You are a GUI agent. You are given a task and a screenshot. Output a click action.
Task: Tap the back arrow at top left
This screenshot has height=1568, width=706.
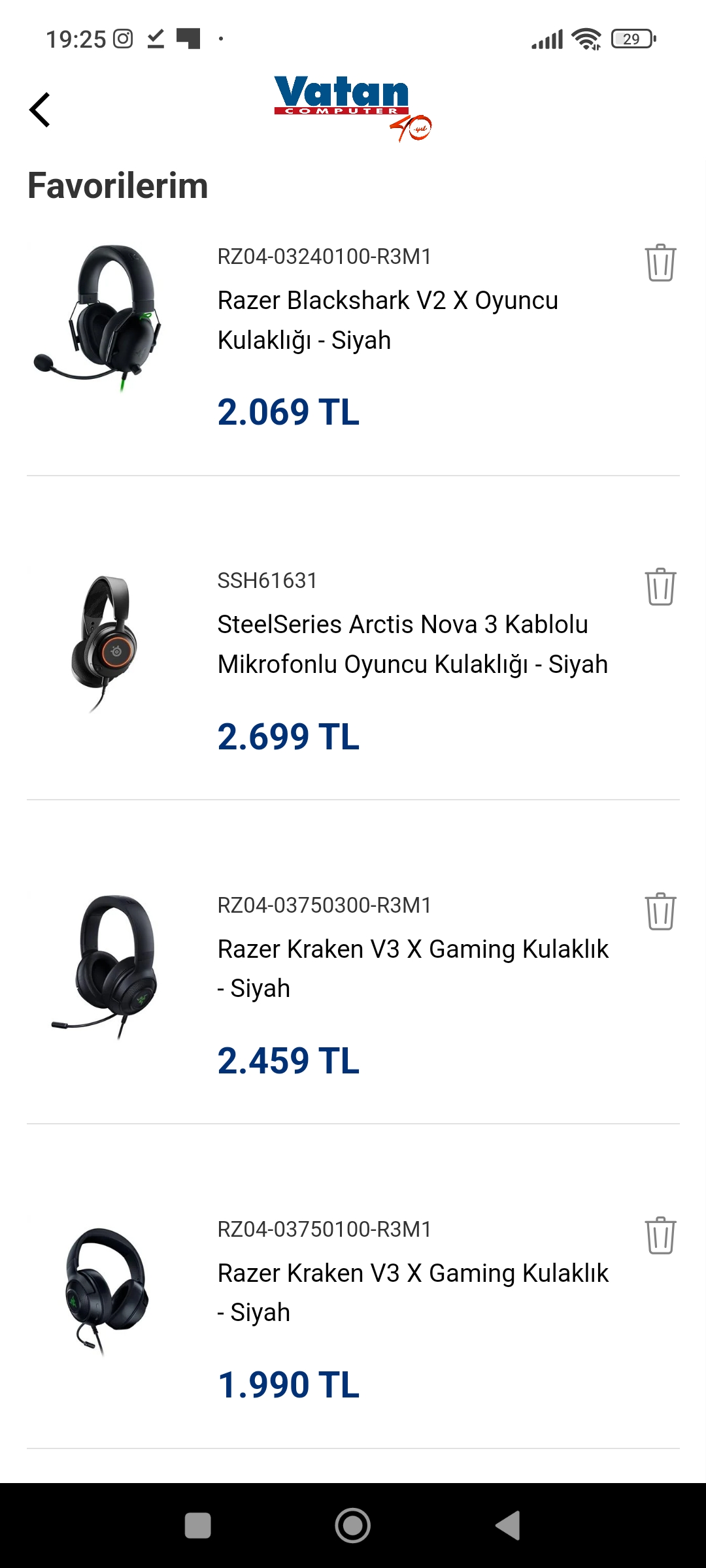tap(40, 110)
